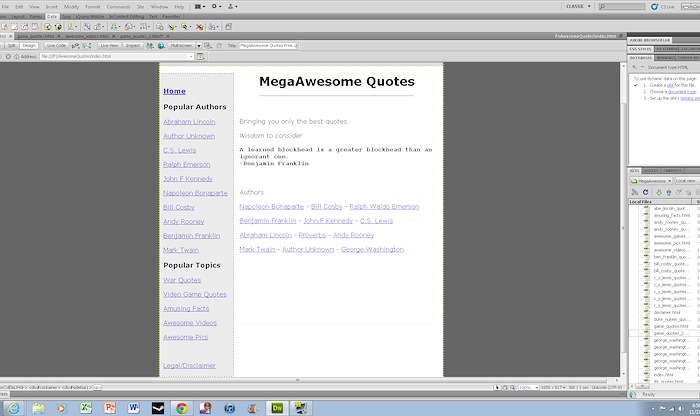Click the Preview in browser globe icon
Image resolution: width=700 pixels, height=416 pixels.
tap(161, 46)
